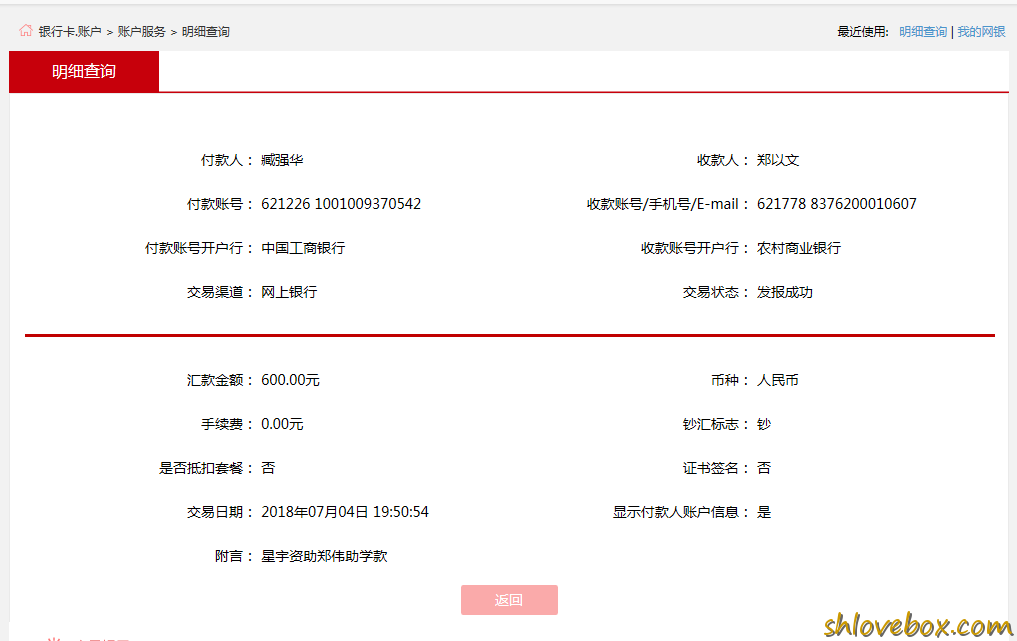
Task: Click transaction date 2018年07月04日 19:50:54
Action: [345, 513]
